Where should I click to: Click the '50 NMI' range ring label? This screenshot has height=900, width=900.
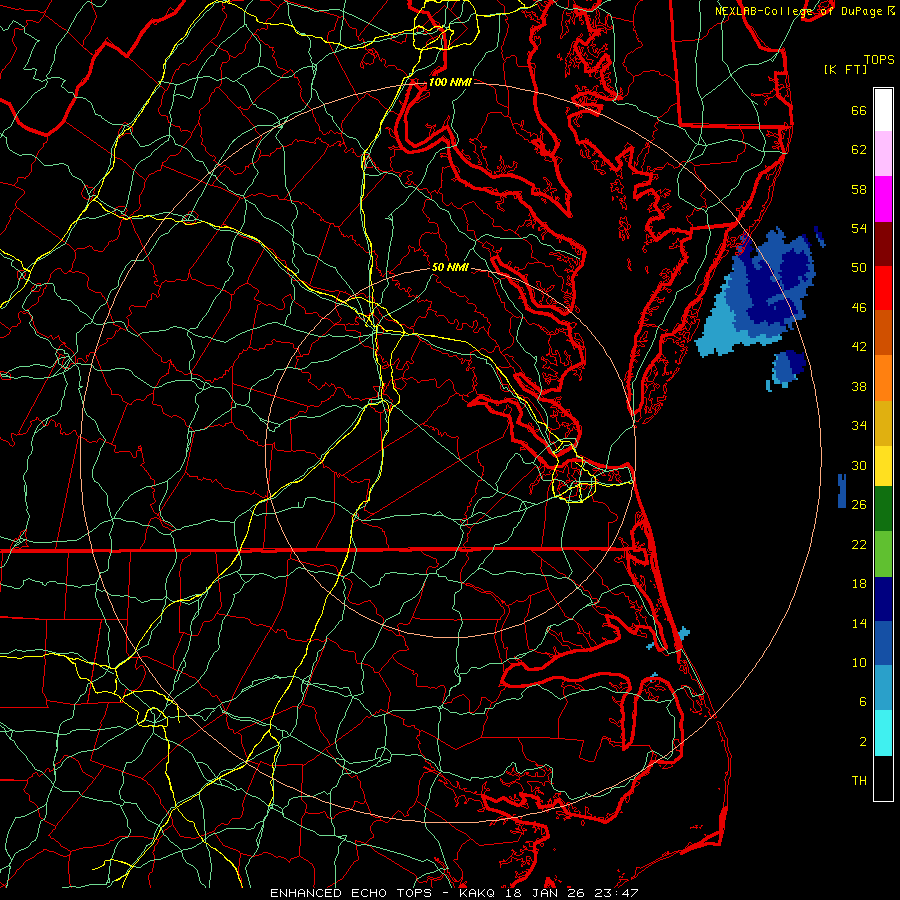click(450, 267)
